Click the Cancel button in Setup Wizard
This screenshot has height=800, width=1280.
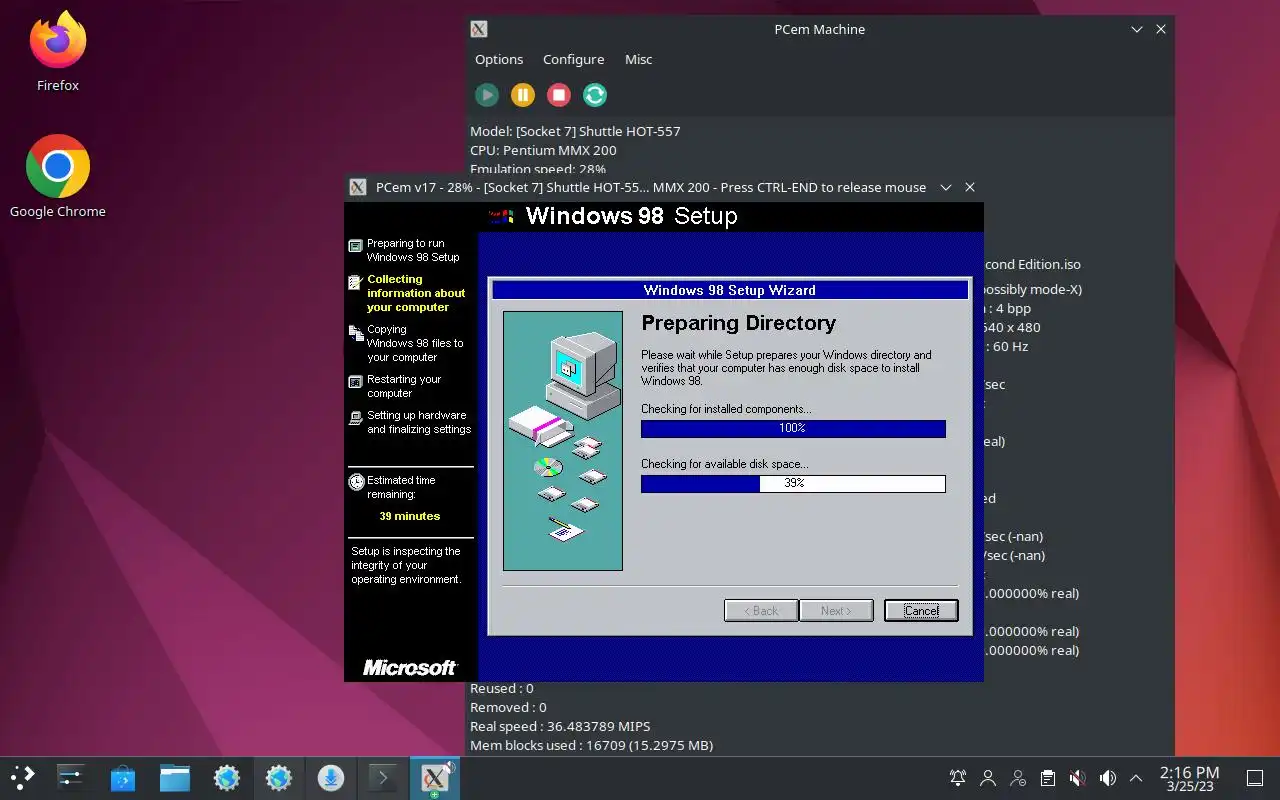pos(921,610)
